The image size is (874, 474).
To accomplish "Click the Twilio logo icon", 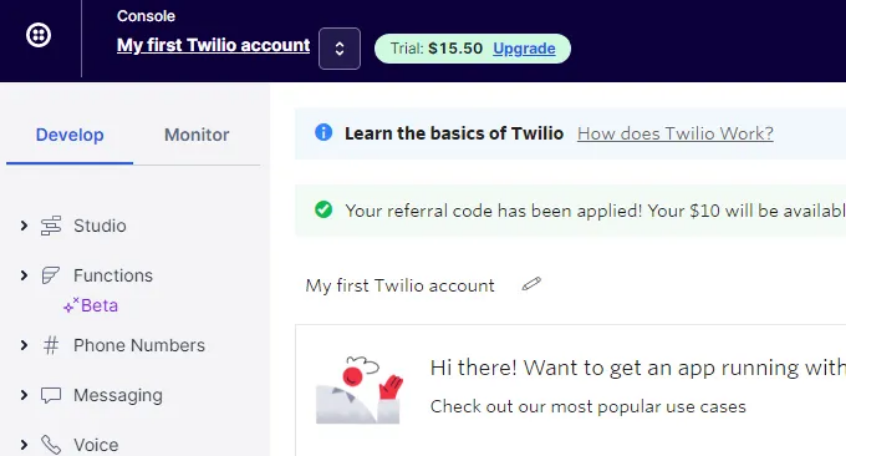I will [38, 36].
